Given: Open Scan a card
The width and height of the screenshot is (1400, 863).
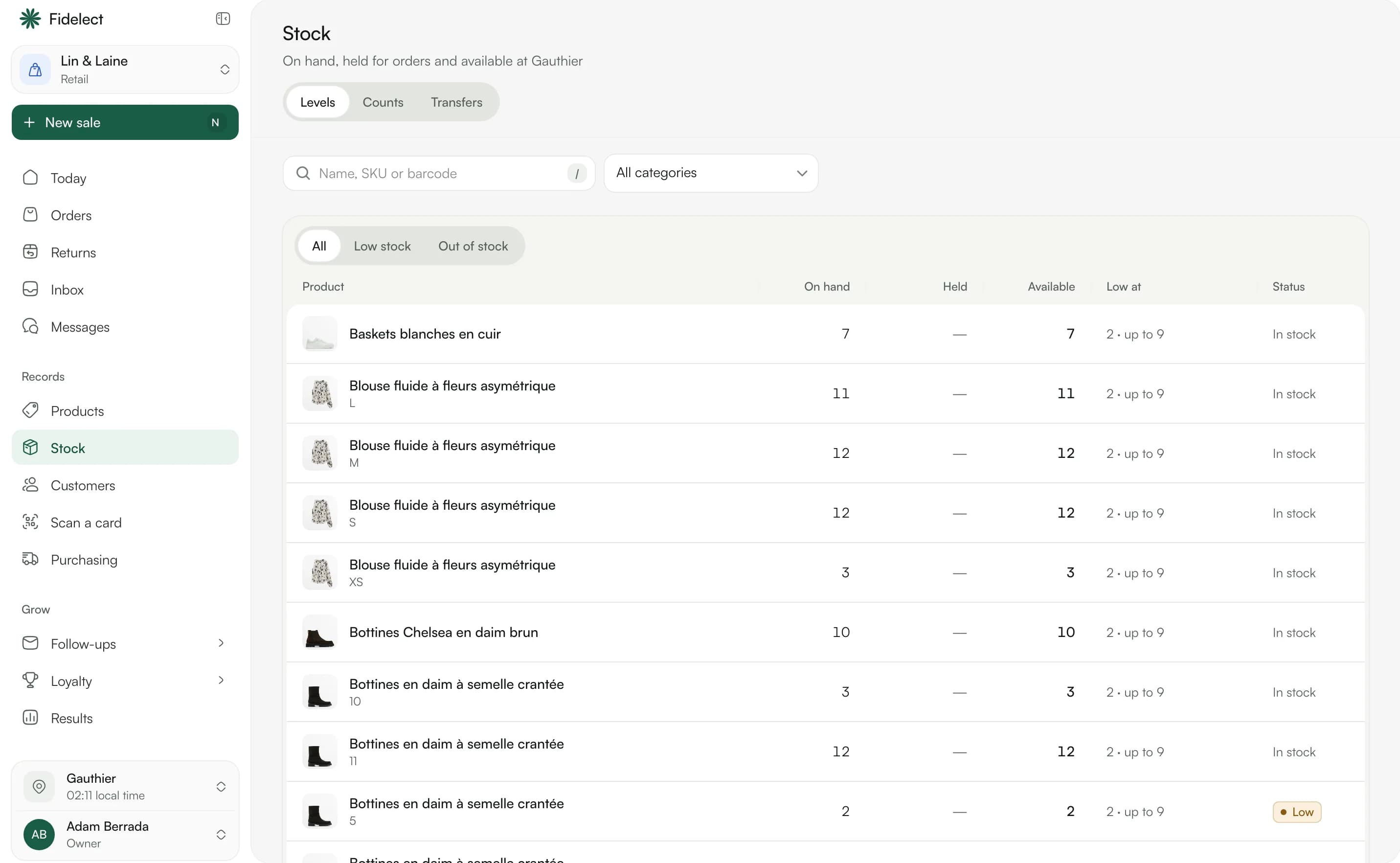Looking at the screenshot, I should pyautogui.click(x=125, y=522).
